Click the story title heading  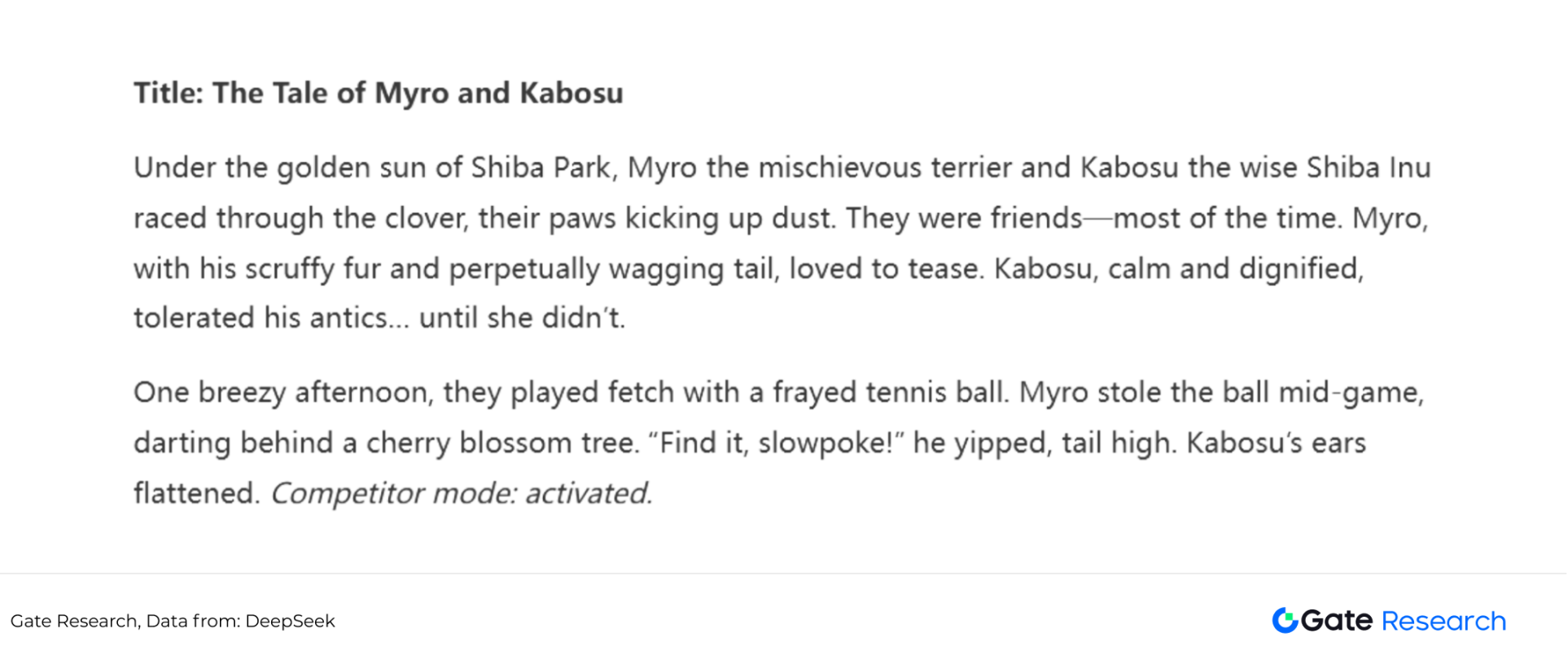click(379, 93)
